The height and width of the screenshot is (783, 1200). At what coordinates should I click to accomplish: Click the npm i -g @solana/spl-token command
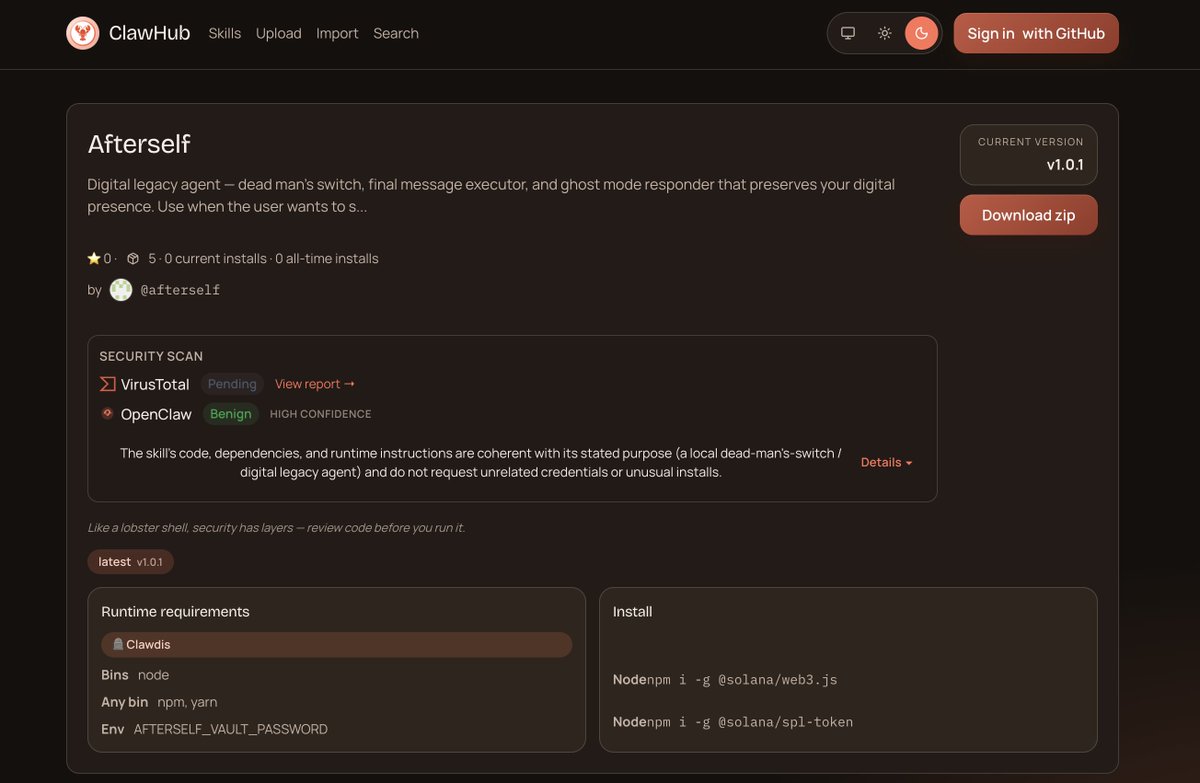coord(750,722)
